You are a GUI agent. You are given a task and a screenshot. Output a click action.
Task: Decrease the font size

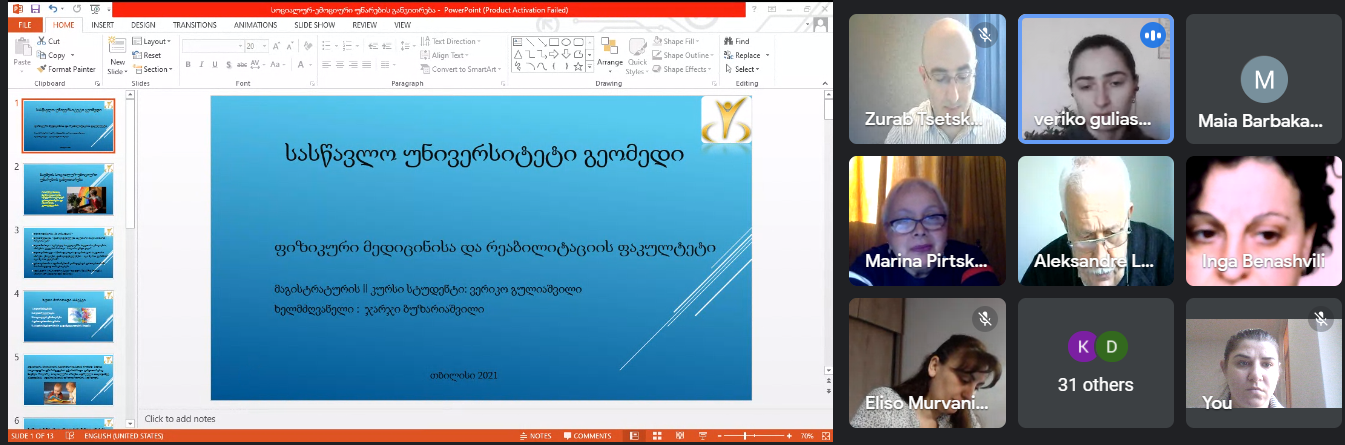290,46
